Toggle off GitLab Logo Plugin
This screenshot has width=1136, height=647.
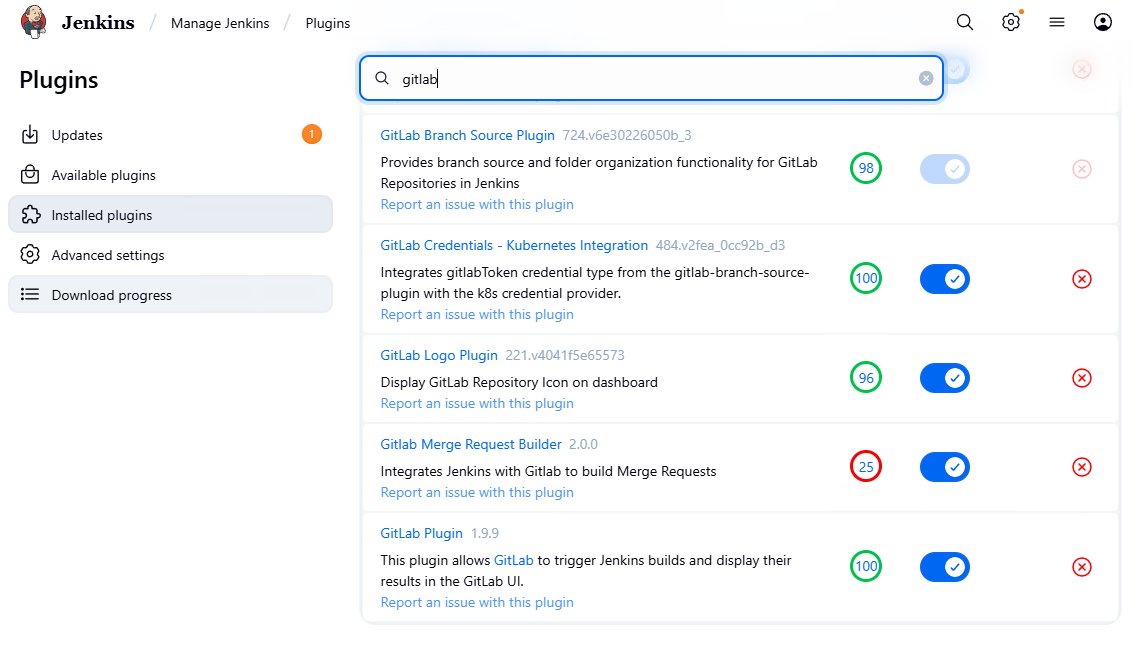click(x=945, y=378)
